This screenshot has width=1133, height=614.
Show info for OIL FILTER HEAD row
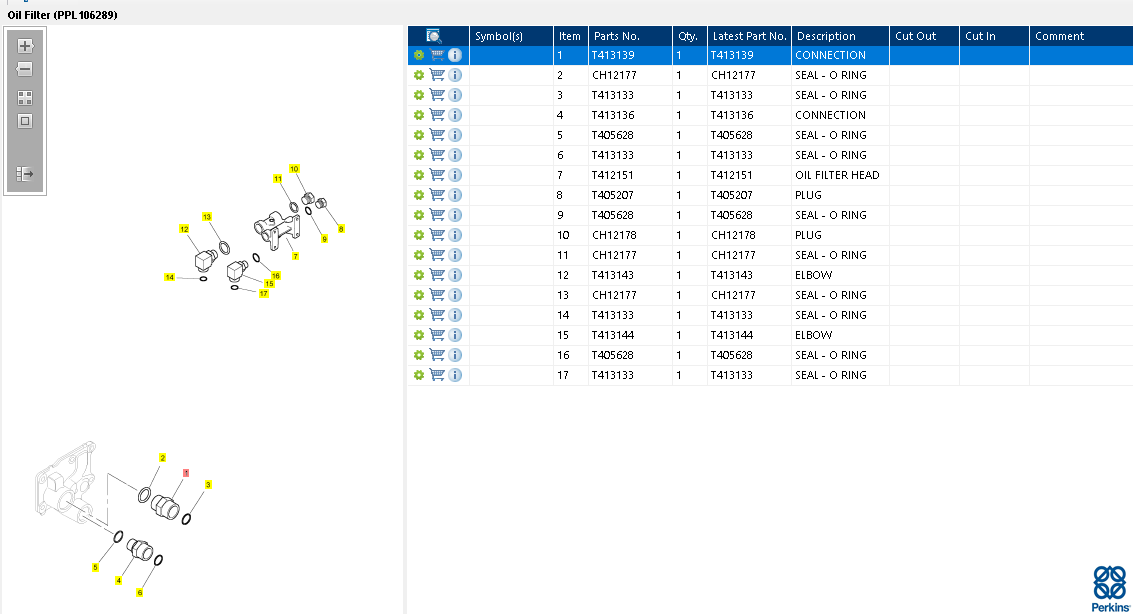click(455, 175)
